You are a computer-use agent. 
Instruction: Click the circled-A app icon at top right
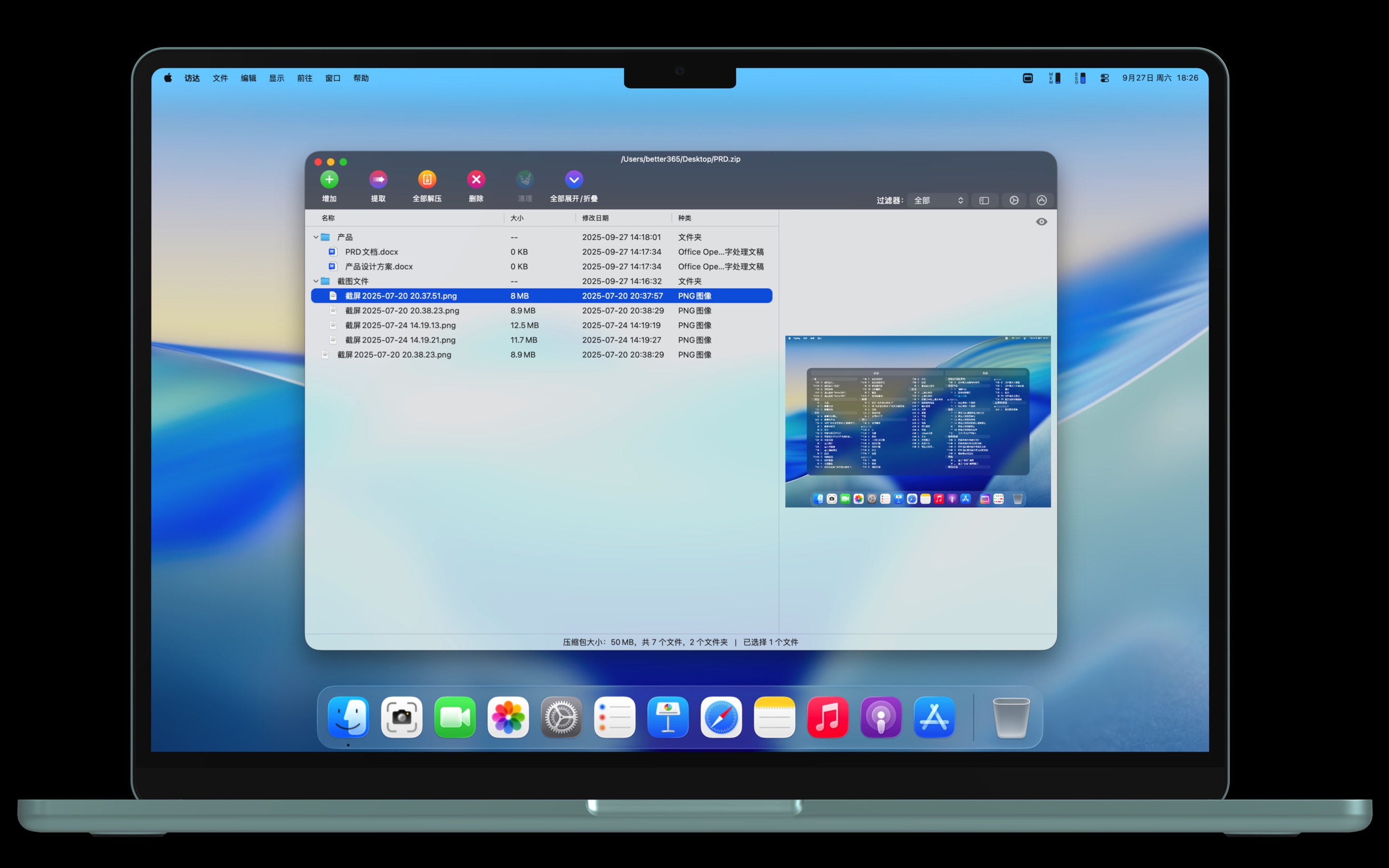click(1042, 200)
